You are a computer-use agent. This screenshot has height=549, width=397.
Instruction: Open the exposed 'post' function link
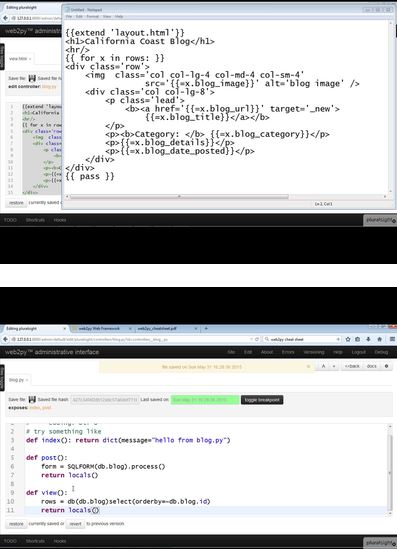coord(47,408)
